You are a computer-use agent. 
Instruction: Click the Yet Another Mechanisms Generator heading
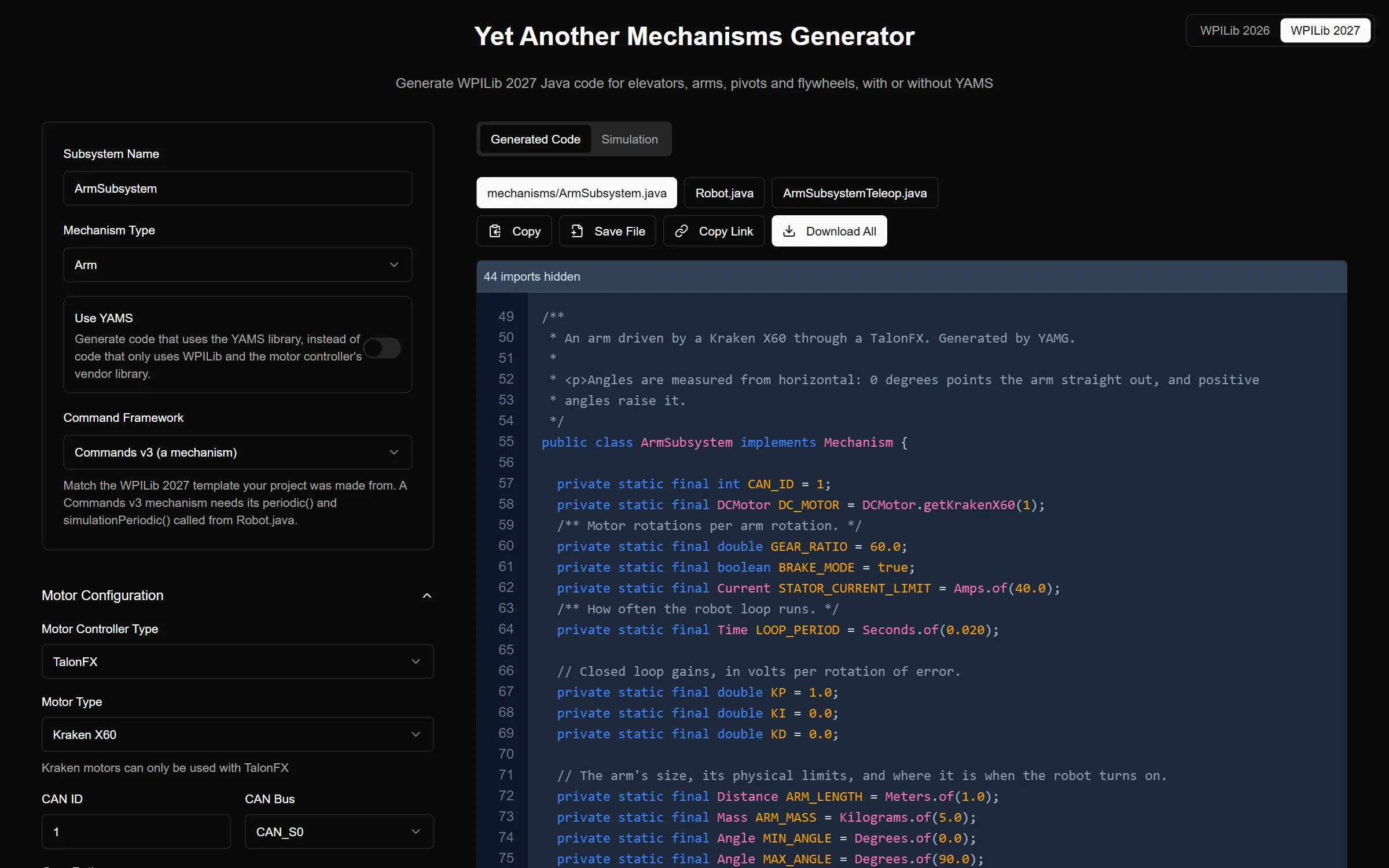694,36
